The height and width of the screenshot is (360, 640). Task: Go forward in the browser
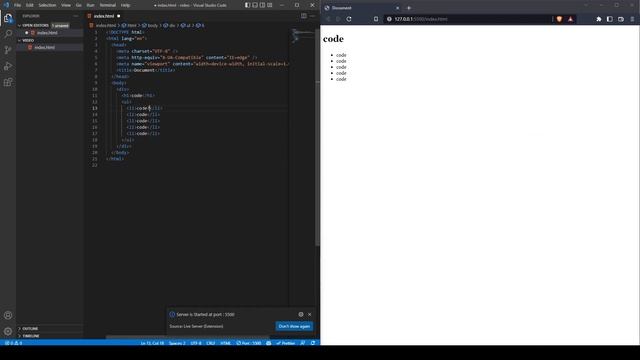[x=338, y=19]
